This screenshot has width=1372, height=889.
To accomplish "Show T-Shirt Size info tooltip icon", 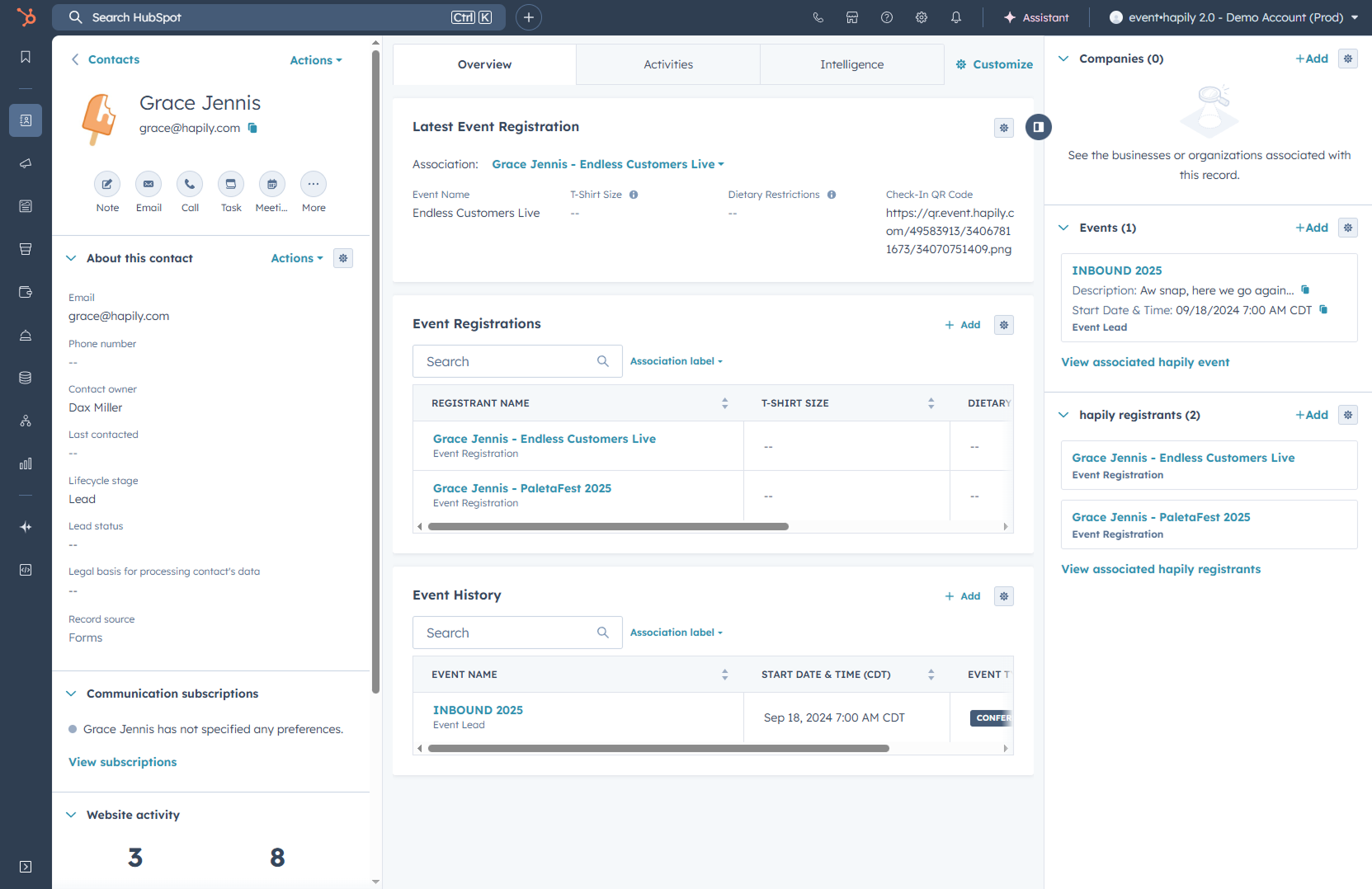I will (634, 195).
